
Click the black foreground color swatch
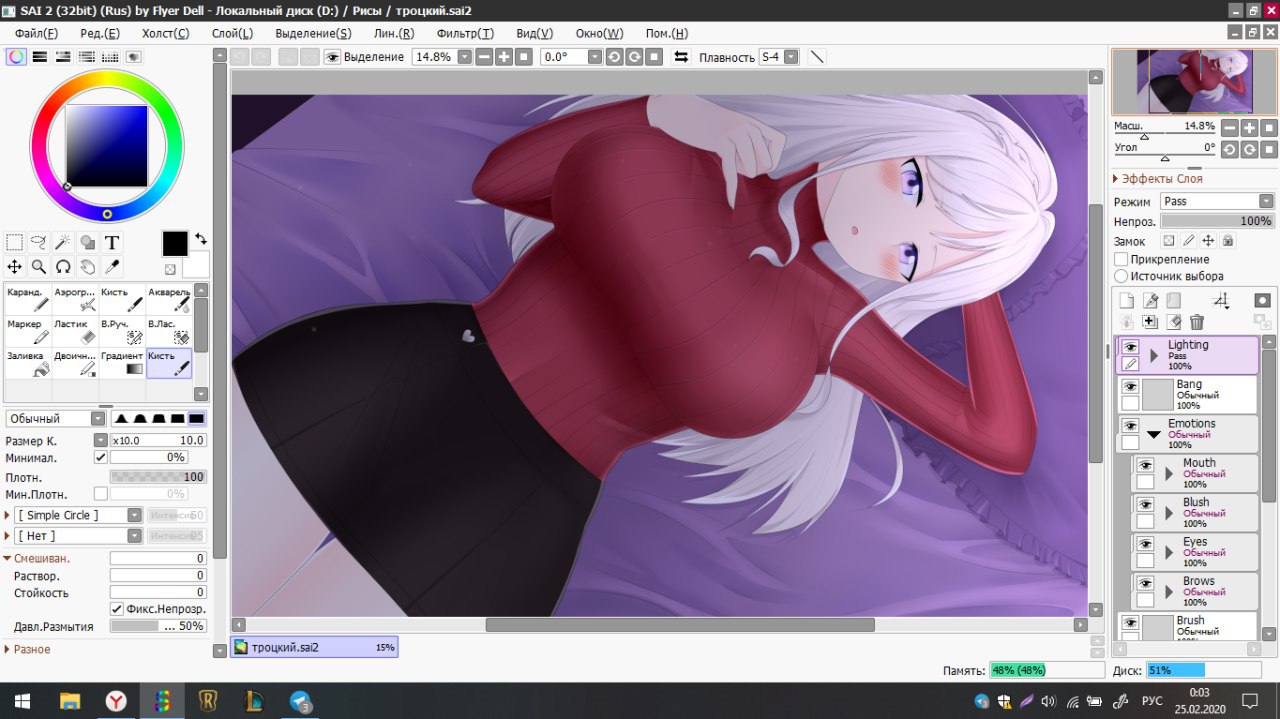[175, 243]
